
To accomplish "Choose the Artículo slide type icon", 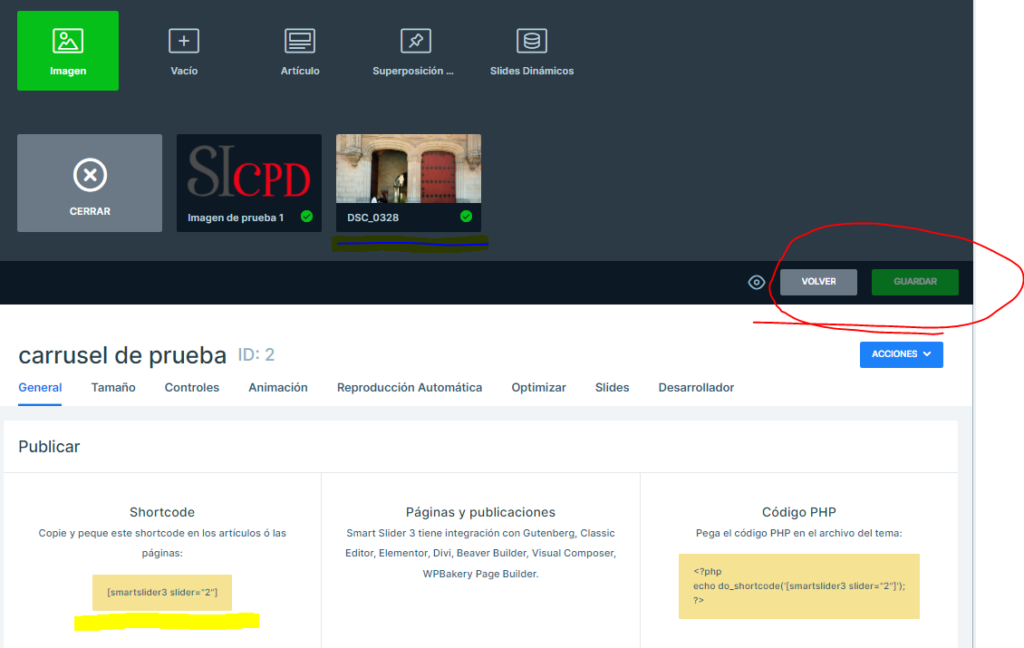I will (x=300, y=41).
